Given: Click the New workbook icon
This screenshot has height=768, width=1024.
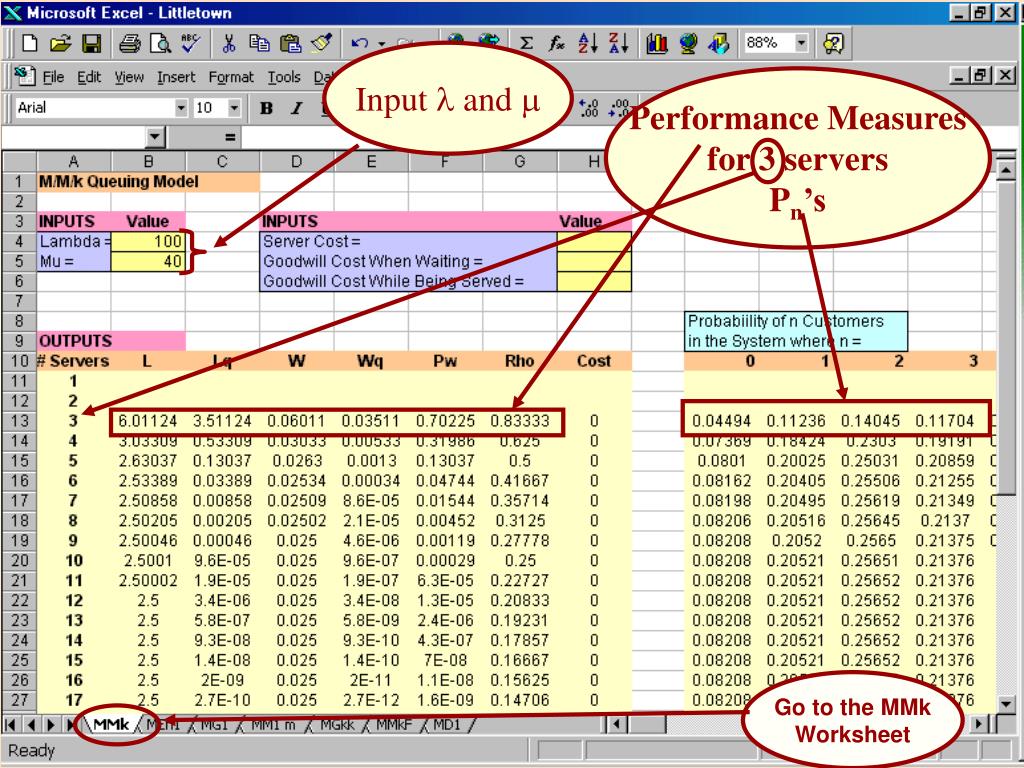Looking at the screenshot, I should [29, 44].
